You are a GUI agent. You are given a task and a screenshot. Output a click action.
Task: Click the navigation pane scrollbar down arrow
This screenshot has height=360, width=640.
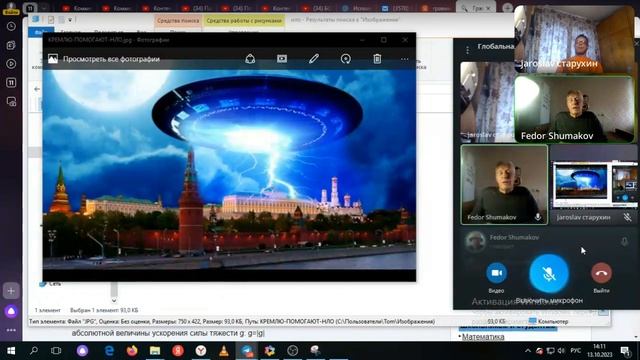tap(114, 300)
